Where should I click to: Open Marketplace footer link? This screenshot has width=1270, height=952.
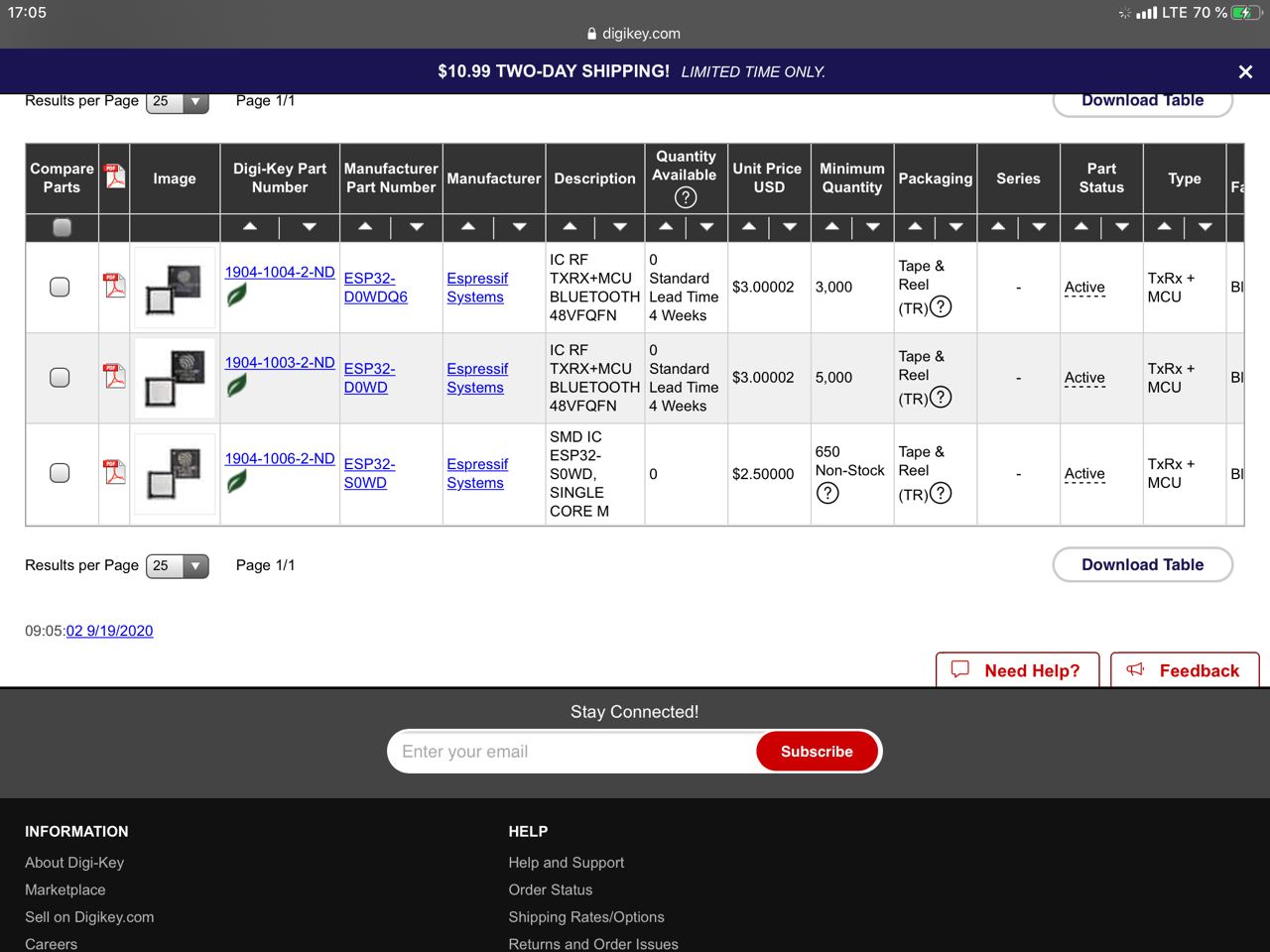tap(65, 890)
